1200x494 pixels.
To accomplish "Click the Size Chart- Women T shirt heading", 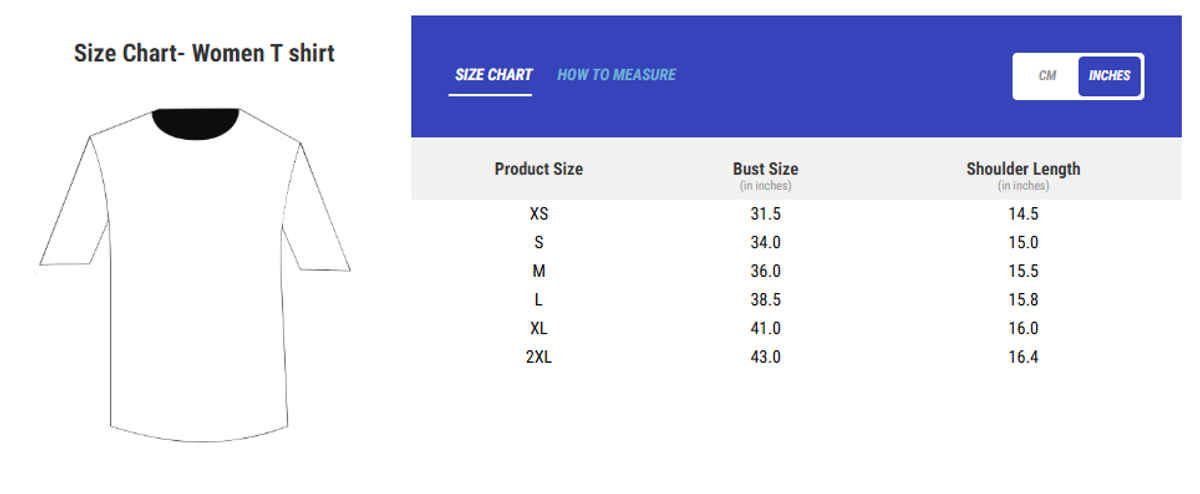I will pyautogui.click(x=204, y=53).
